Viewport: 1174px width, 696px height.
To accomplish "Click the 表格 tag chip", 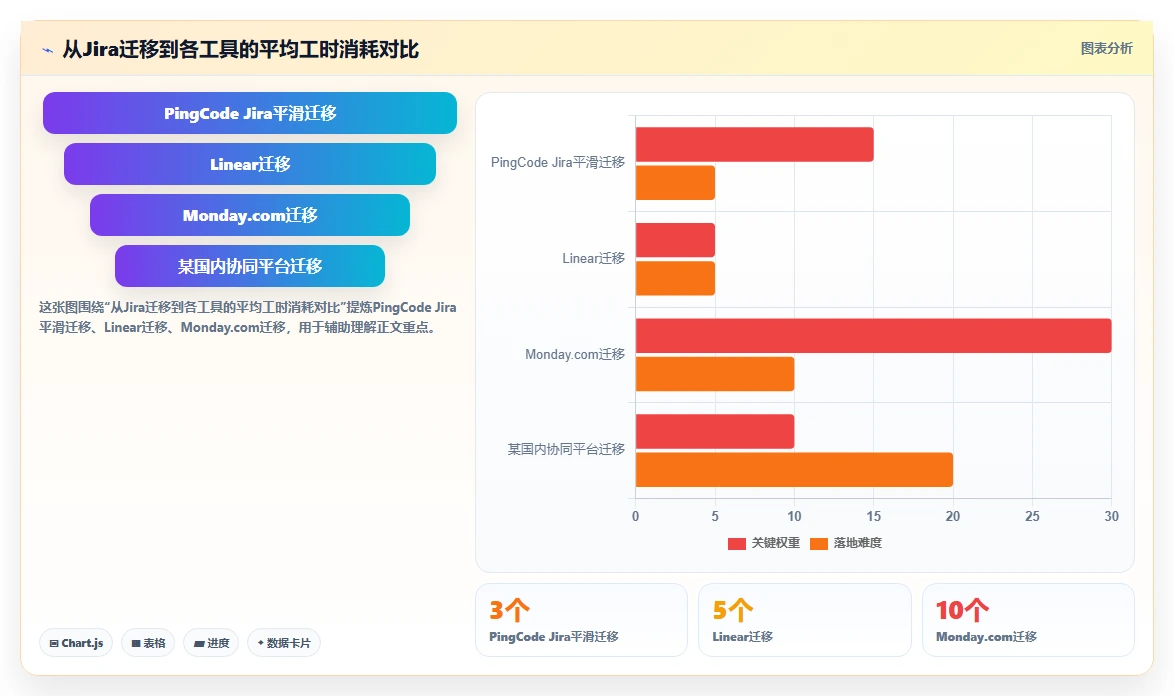I will pos(148,643).
